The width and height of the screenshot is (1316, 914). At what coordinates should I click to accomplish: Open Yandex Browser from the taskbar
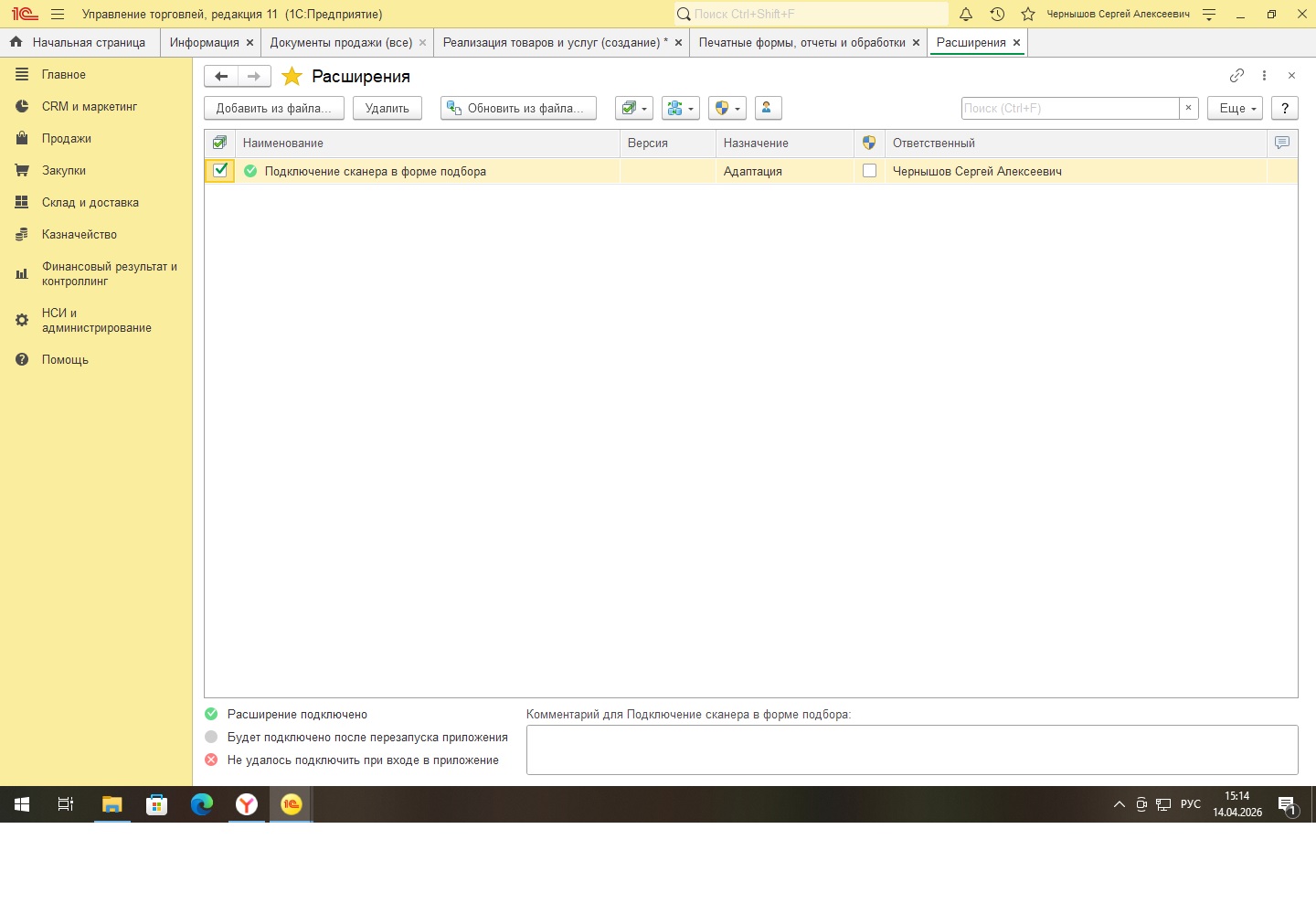(247, 804)
